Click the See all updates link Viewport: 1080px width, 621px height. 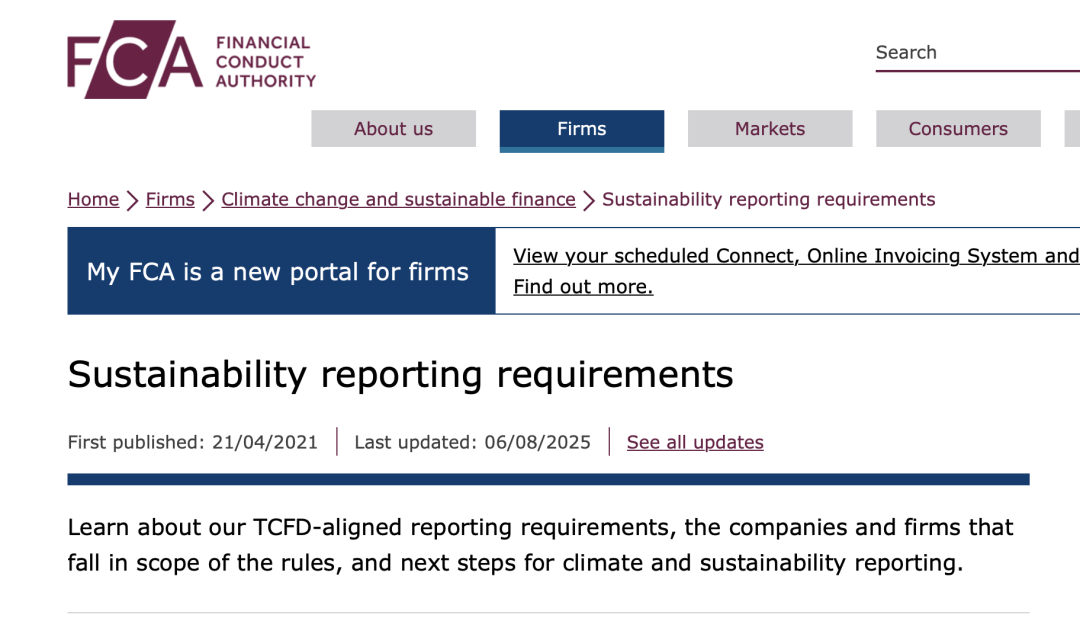pos(695,442)
